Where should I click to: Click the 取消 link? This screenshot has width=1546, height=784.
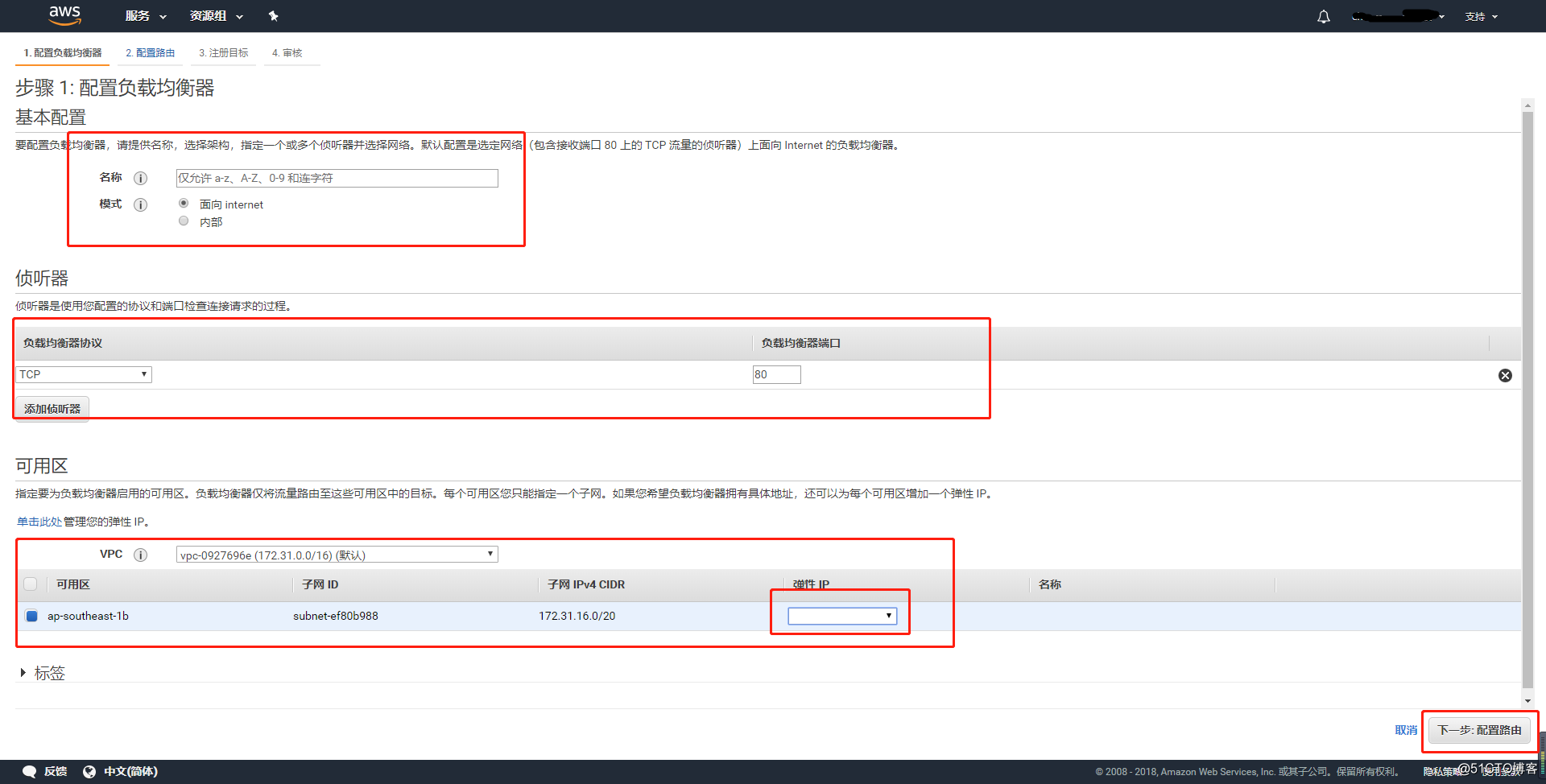point(1406,730)
